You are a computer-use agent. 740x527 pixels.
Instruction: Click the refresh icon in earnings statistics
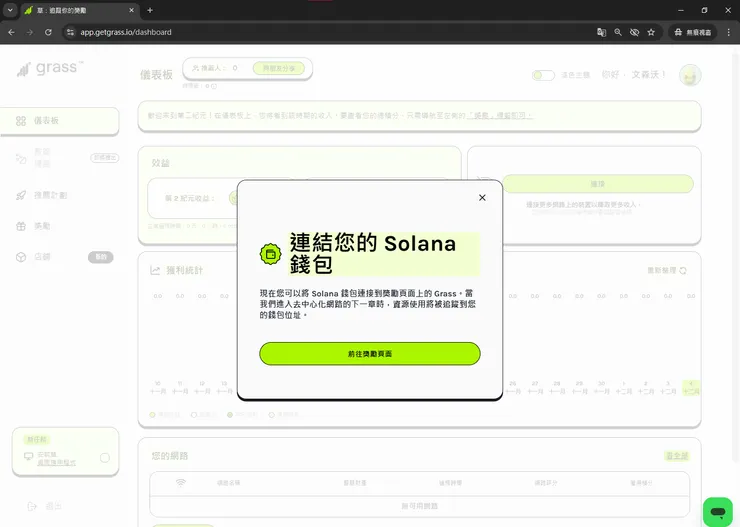[683, 270]
